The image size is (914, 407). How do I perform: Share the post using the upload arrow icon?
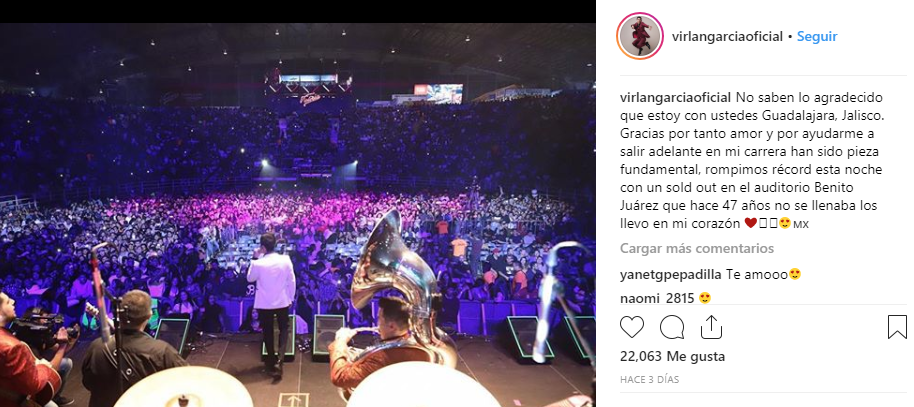[711, 327]
